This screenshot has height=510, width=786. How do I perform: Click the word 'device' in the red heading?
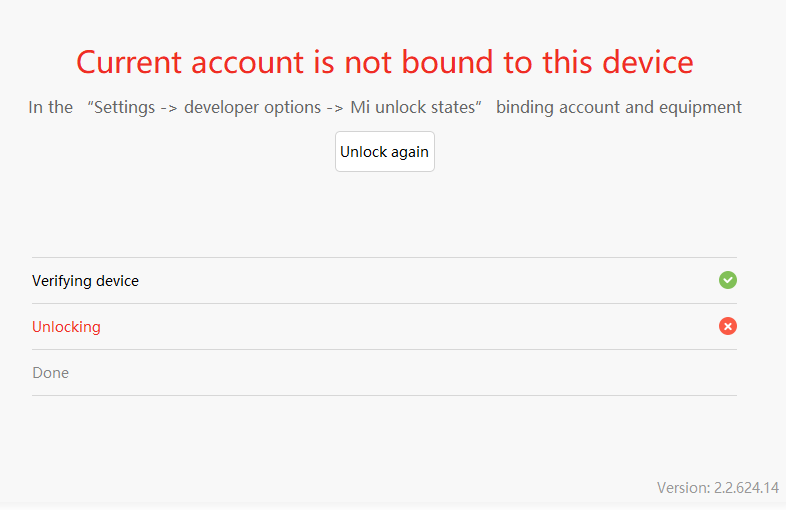click(648, 62)
